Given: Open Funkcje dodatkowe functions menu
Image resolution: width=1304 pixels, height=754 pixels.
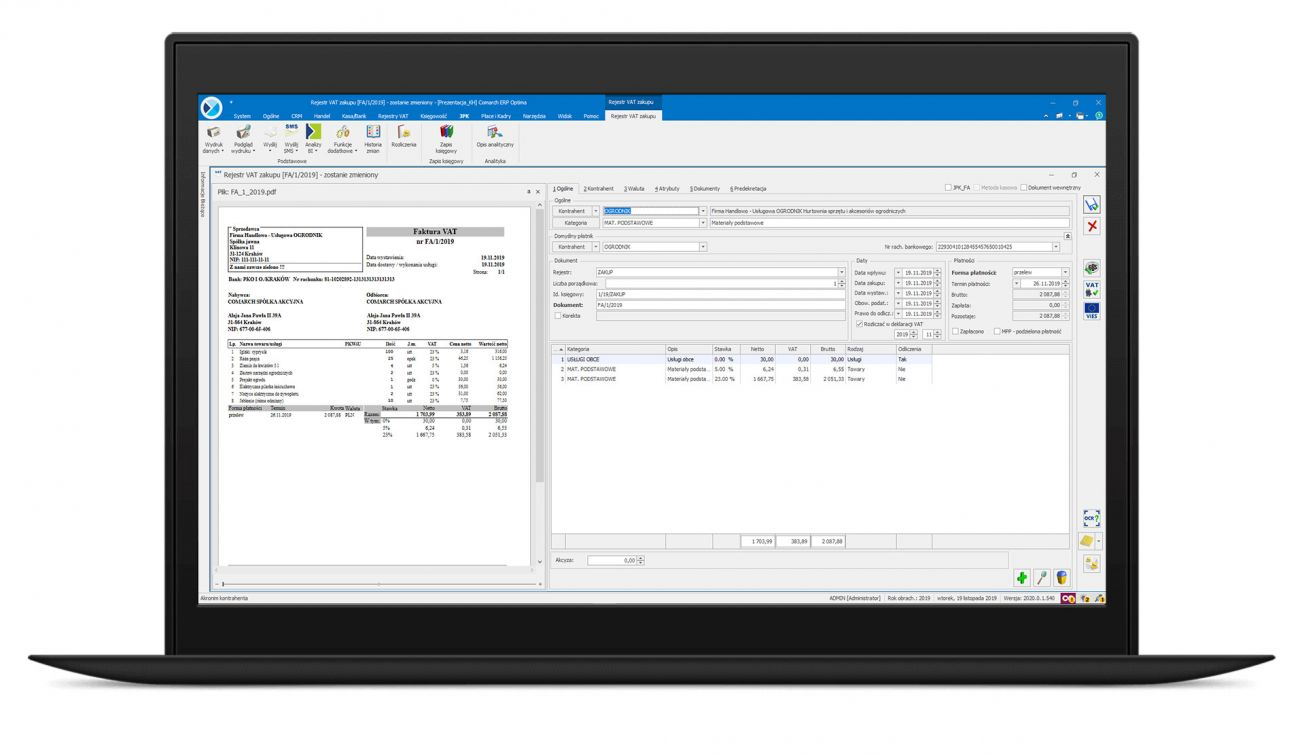Looking at the screenshot, I should (x=340, y=140).
